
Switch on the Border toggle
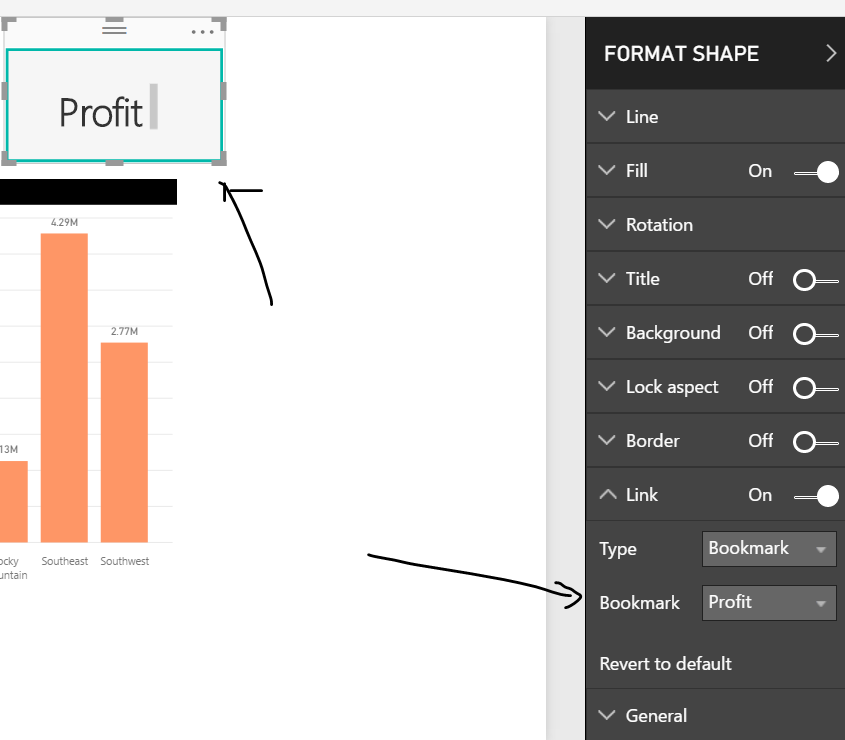click(816, 442)
